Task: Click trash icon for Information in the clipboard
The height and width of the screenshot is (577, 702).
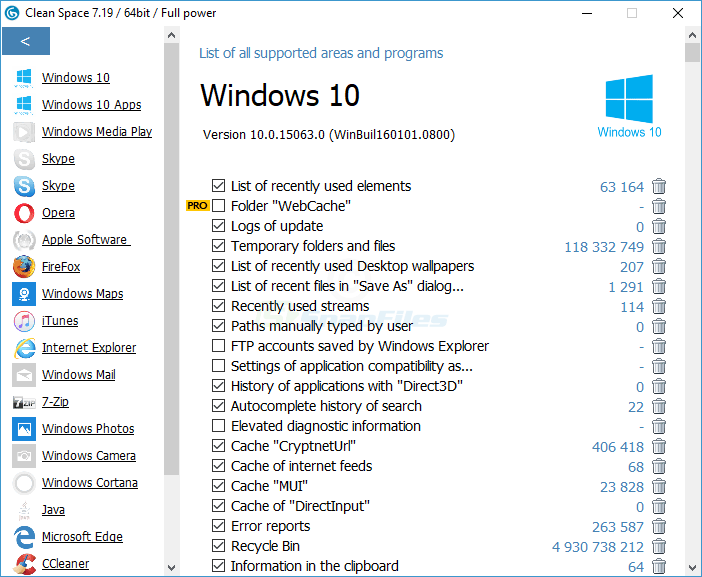Action: click(x=659, y=566)
